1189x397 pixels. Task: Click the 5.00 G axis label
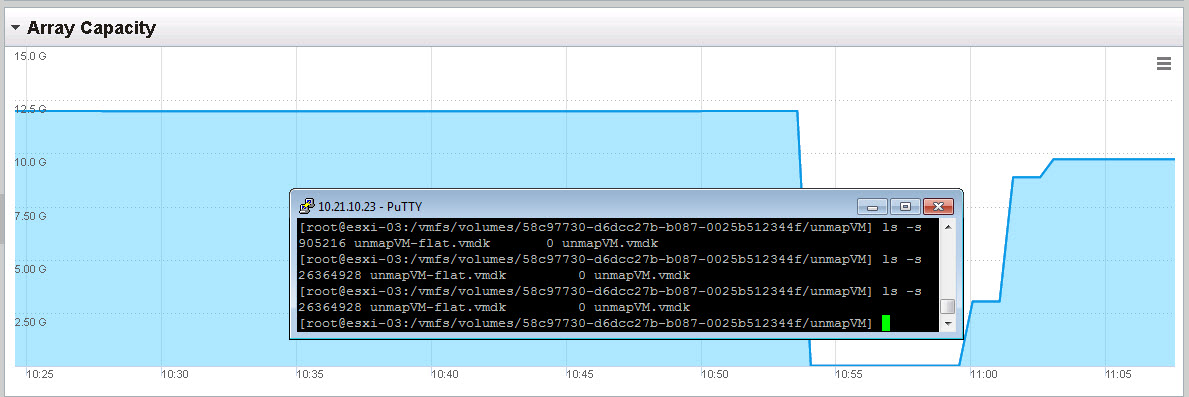pos(31,269)
